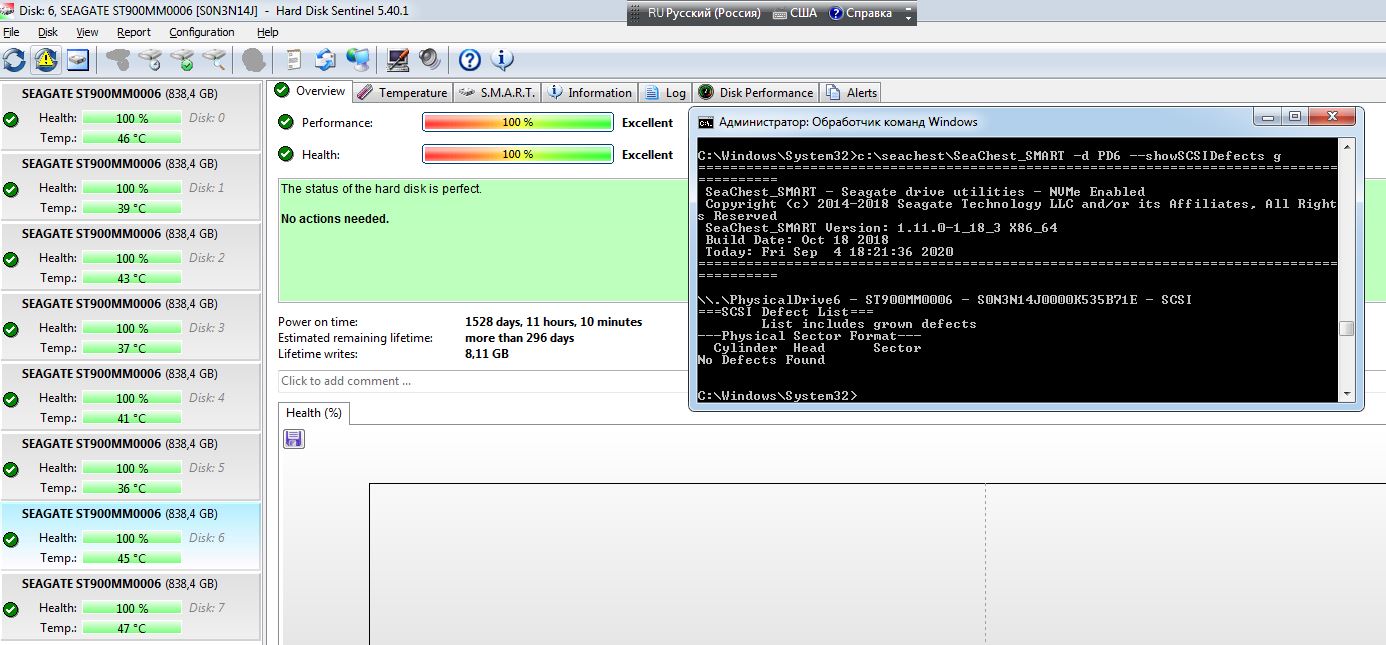Click the Health 100 % gradient bar in Overview

[x=518, y=154]
